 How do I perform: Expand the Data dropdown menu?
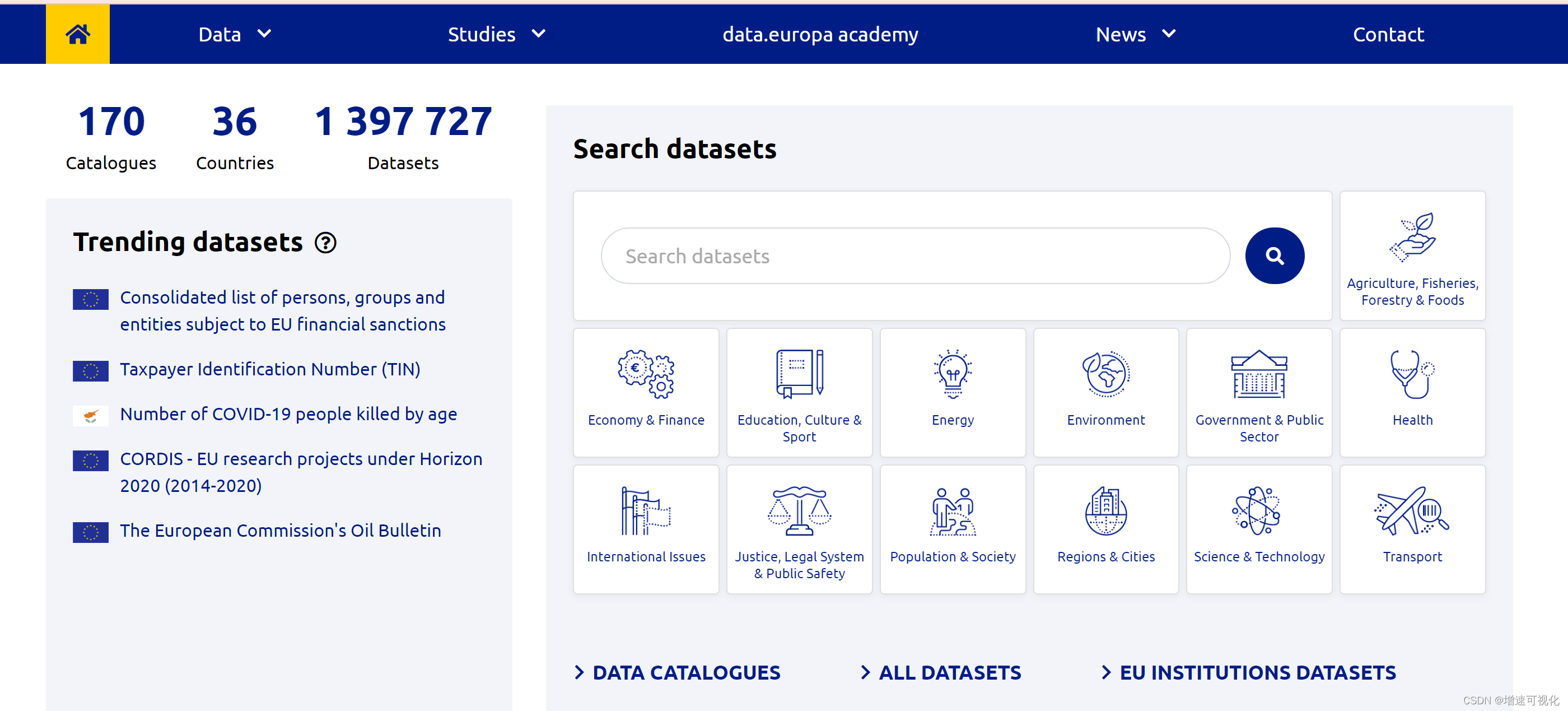[x=234, y=34]
